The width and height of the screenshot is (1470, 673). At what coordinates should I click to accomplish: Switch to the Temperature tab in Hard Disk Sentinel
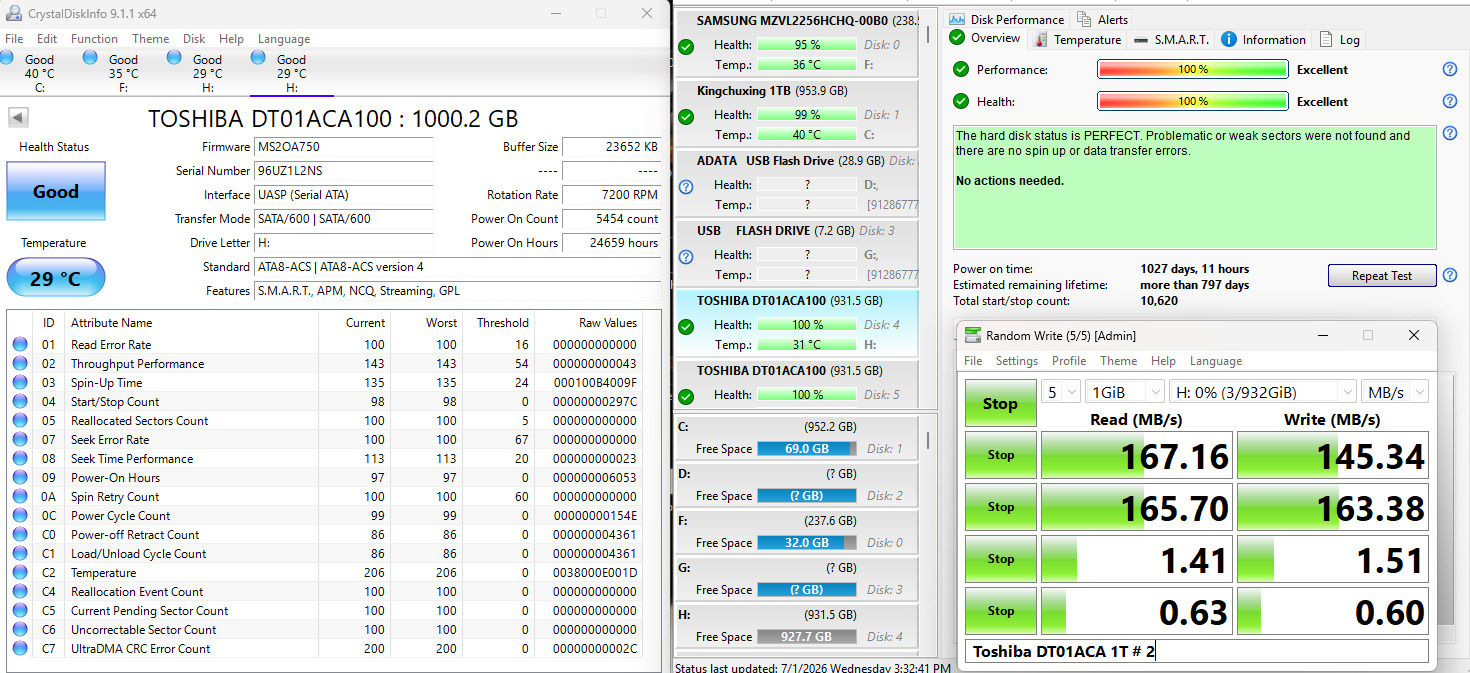1077,40
